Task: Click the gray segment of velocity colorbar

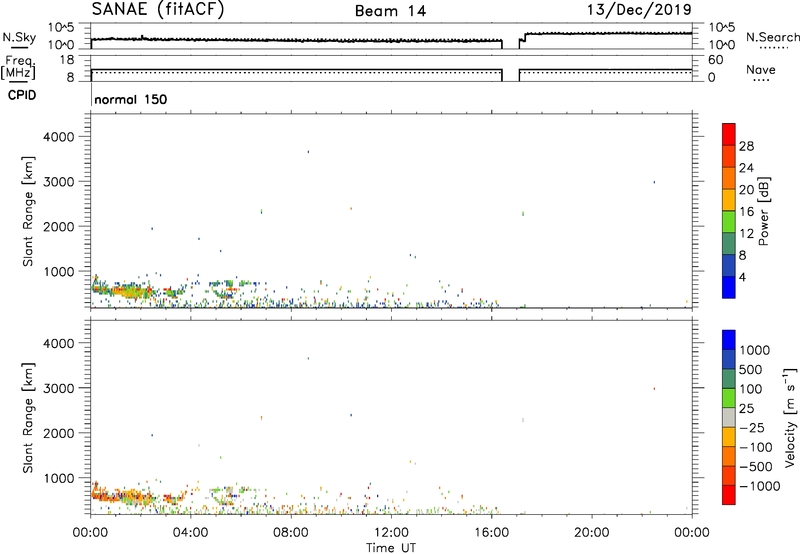Action: 729,418
